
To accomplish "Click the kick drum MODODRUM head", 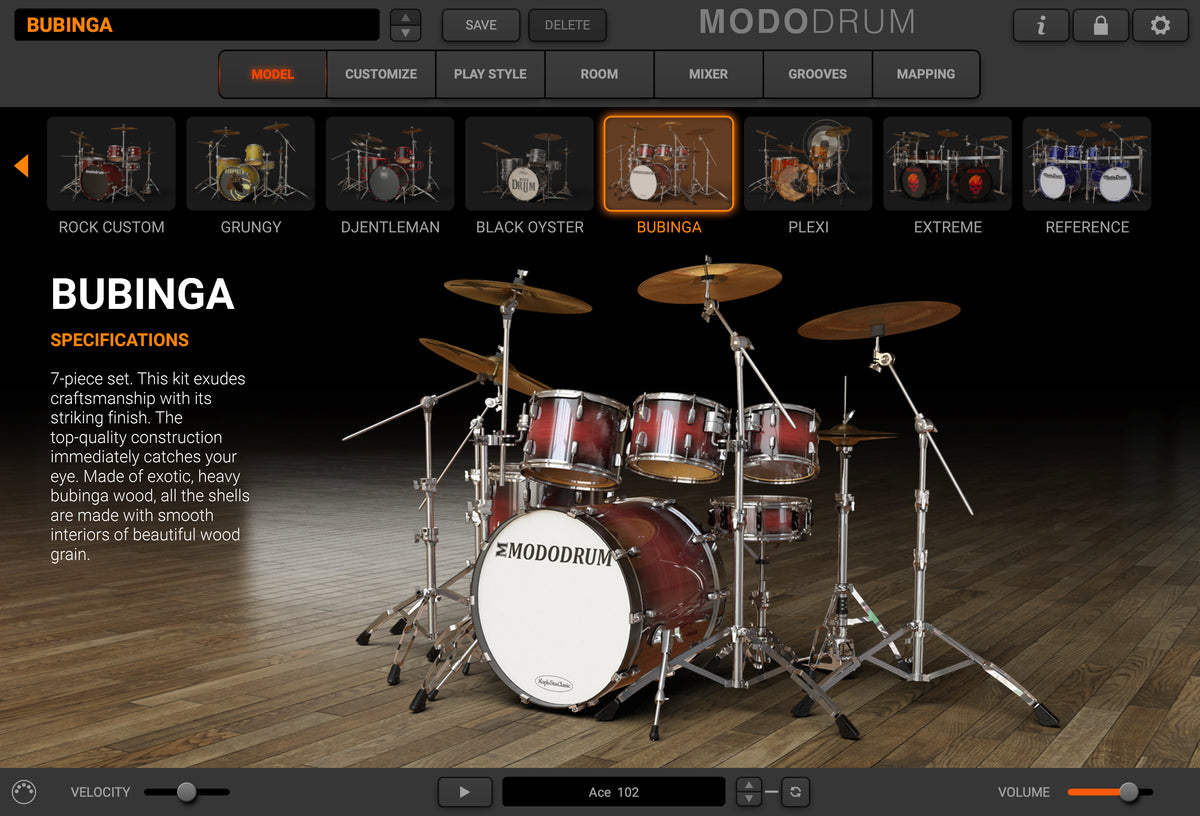I will click(556, 608).
